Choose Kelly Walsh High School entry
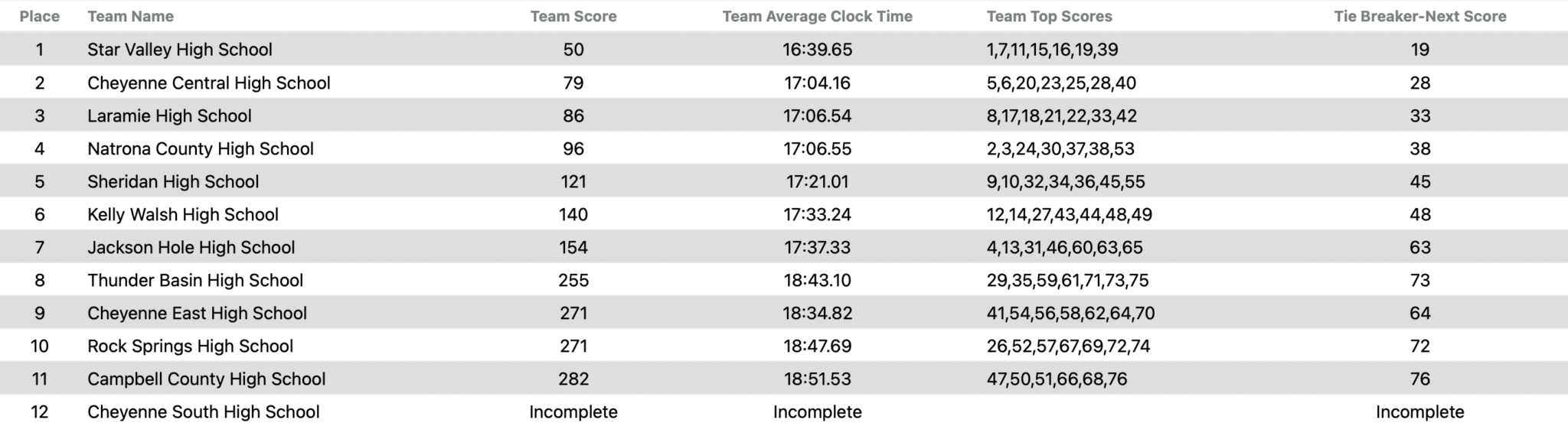This screenshot has height=423, width=1568. point(183,214)
